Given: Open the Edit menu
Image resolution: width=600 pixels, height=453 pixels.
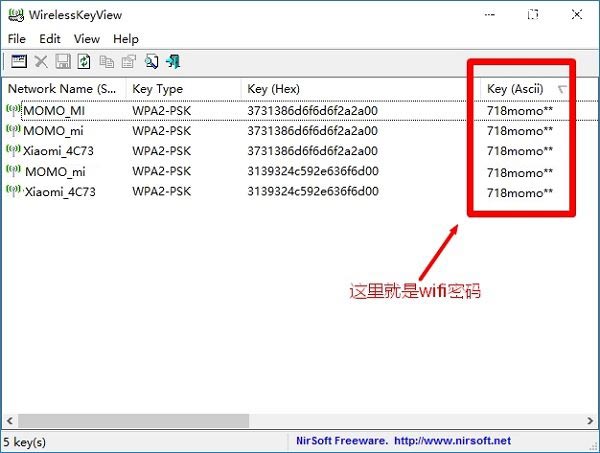Looking at the screenshot, I should click(50, 39).
